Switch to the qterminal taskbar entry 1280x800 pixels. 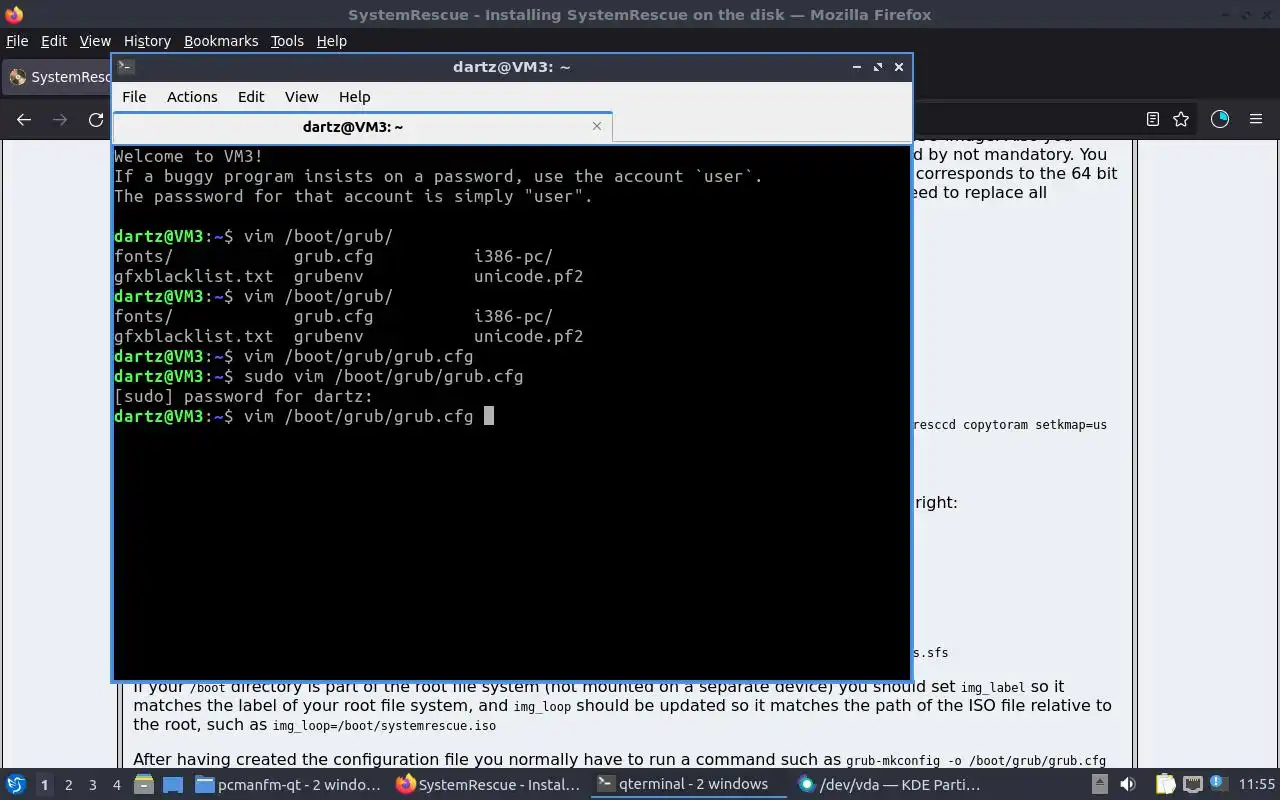point(688,784)
